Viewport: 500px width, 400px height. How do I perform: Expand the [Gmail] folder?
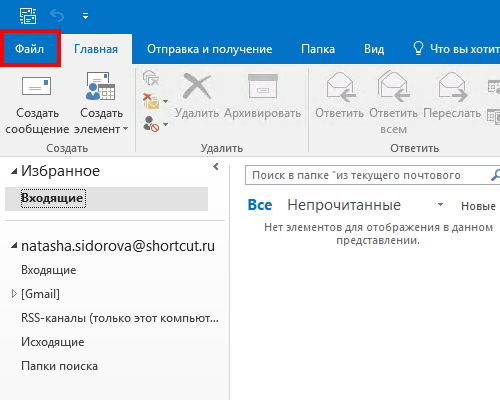[x=14, y=294]
